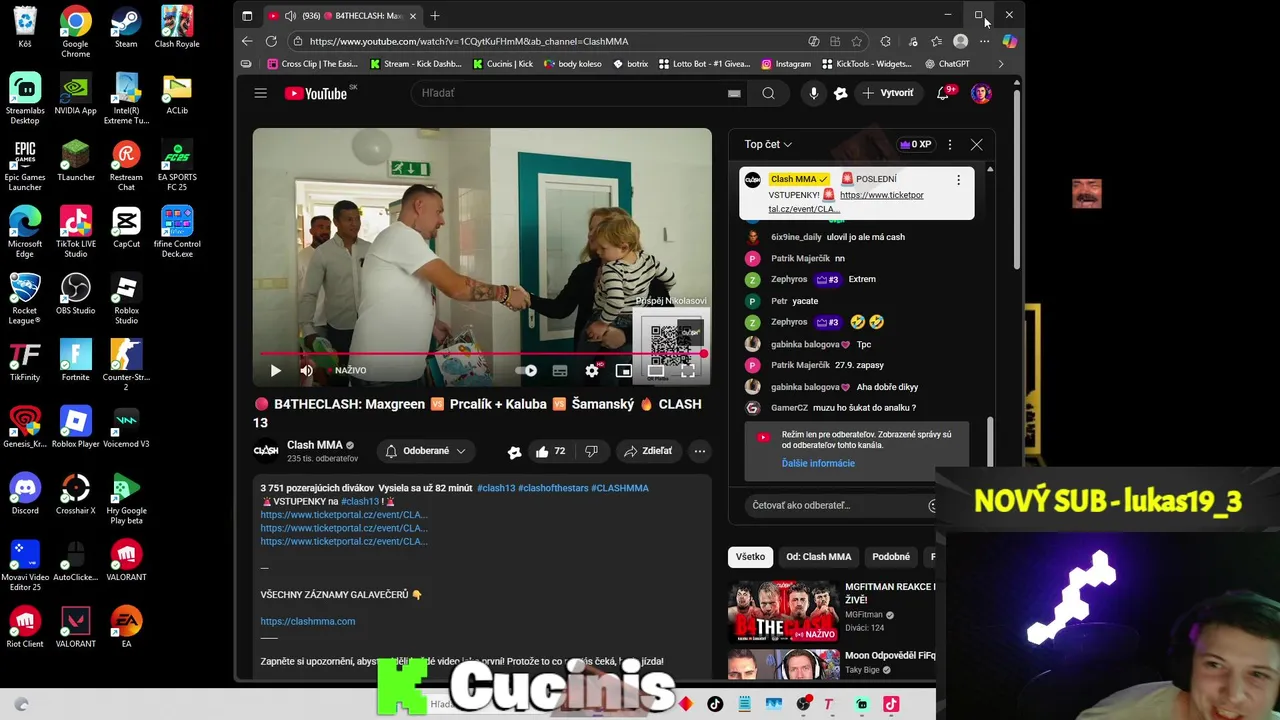The height and width of the screenshot is (720, 1280).
Task: Switch to miniplayer mode
Action: coord(623,371)
